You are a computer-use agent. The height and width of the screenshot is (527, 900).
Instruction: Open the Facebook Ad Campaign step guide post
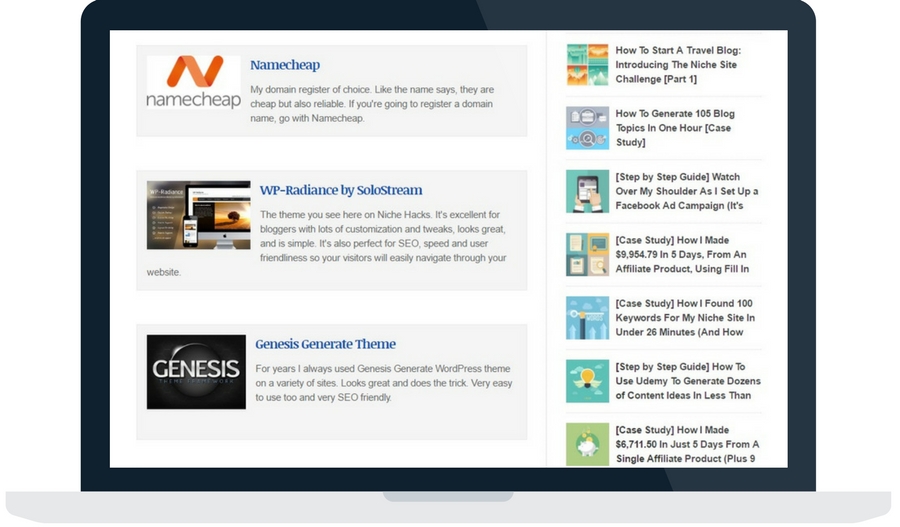(686, 191)
